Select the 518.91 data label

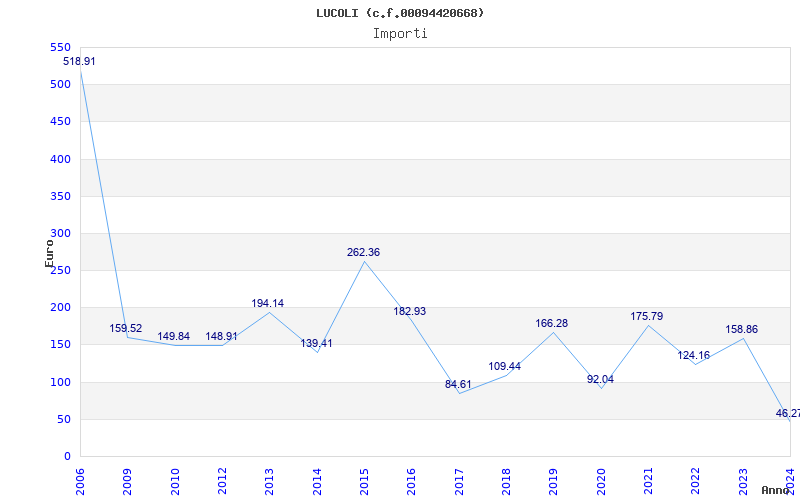pos(79,62)
